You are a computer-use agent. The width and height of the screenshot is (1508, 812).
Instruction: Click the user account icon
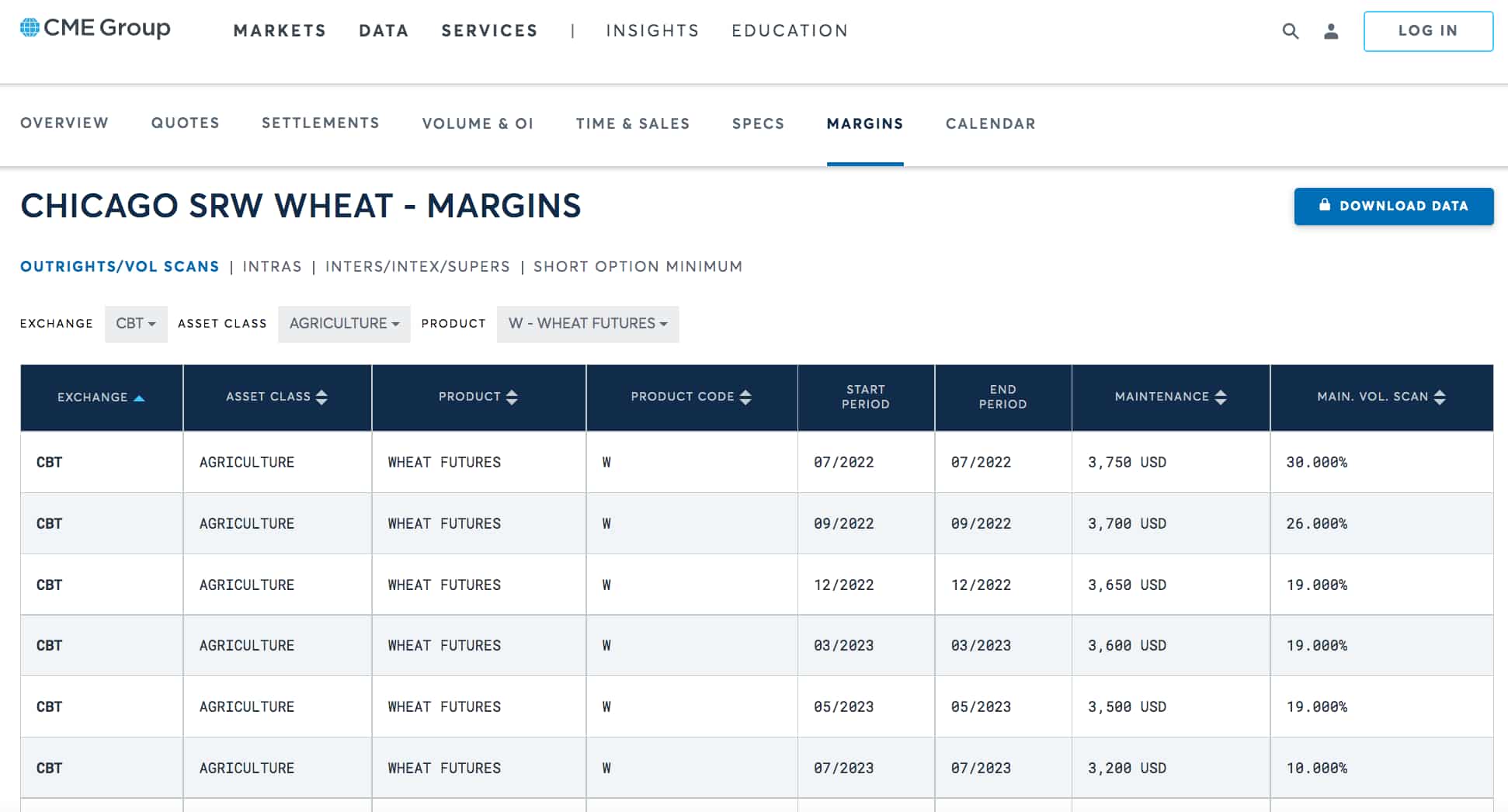(x=1331, y=31)
